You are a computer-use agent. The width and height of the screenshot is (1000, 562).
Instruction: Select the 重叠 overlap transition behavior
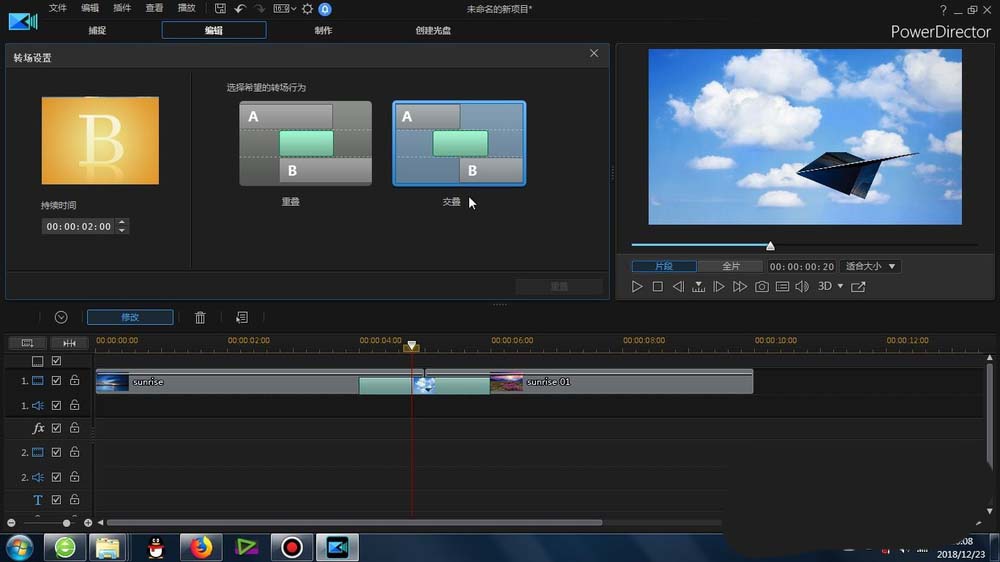(305, 144)
